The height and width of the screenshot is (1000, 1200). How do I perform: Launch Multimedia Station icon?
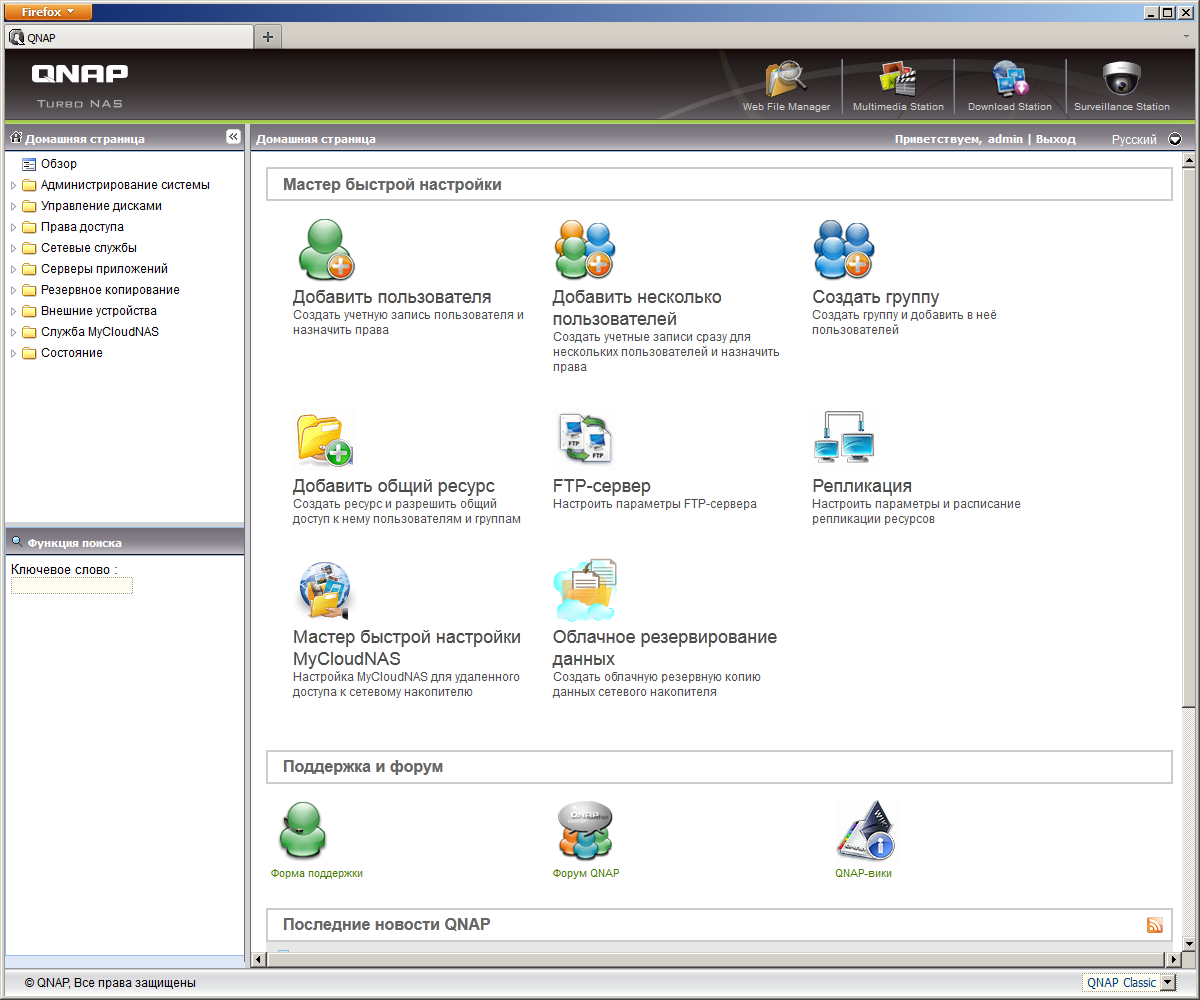898,79
